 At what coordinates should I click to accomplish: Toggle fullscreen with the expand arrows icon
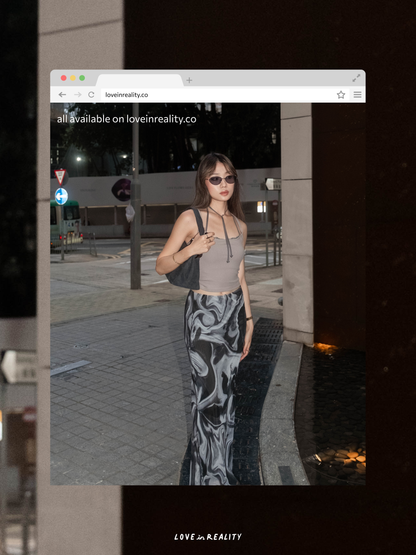pyautogui.click(x=356, y=78)
